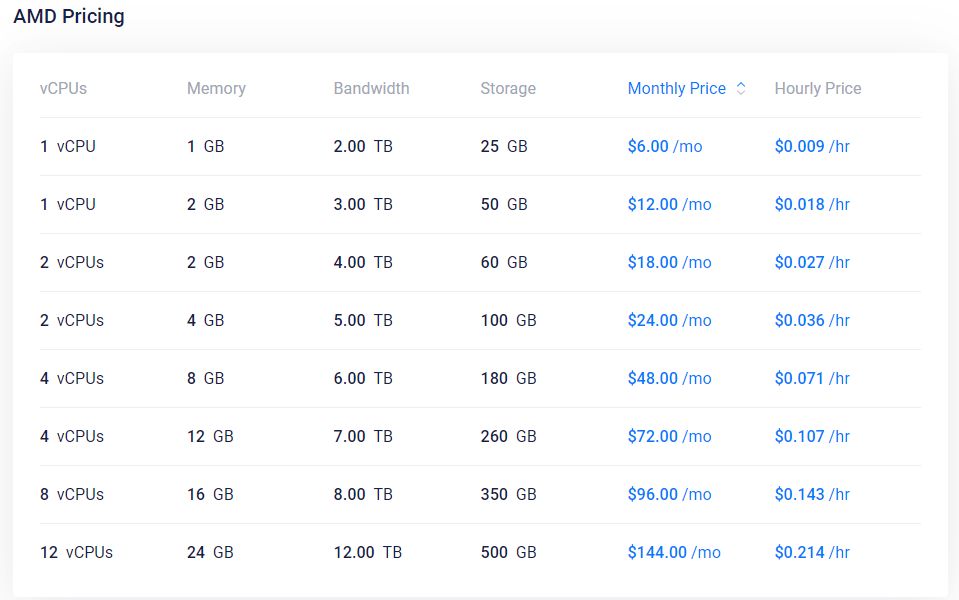
Task: Click the Memory column header
Action: (217, 89)
